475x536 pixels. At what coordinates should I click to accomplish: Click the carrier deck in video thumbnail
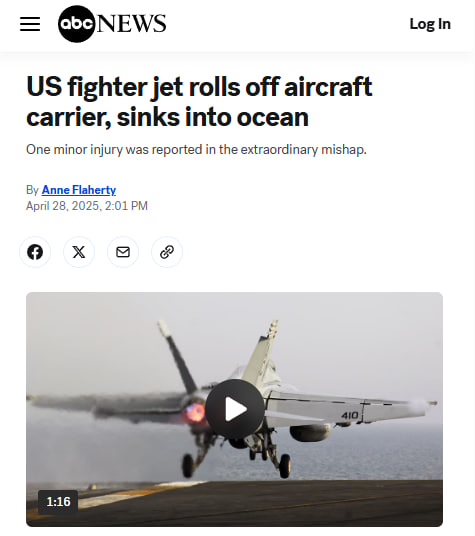pyautogui.click(x=234, y=502)
